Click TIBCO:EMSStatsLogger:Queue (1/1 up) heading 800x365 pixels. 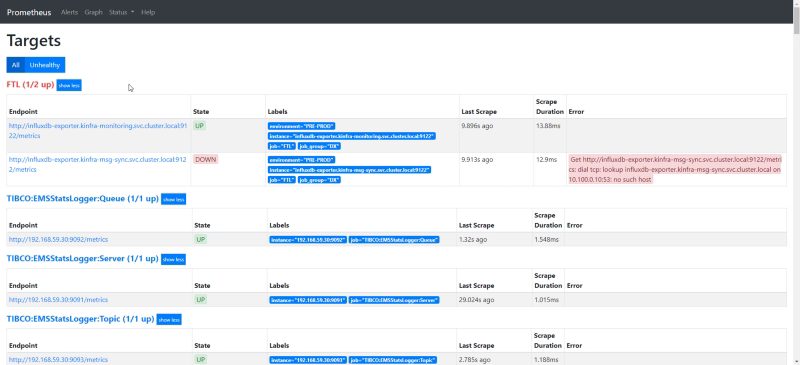[82, 199]
